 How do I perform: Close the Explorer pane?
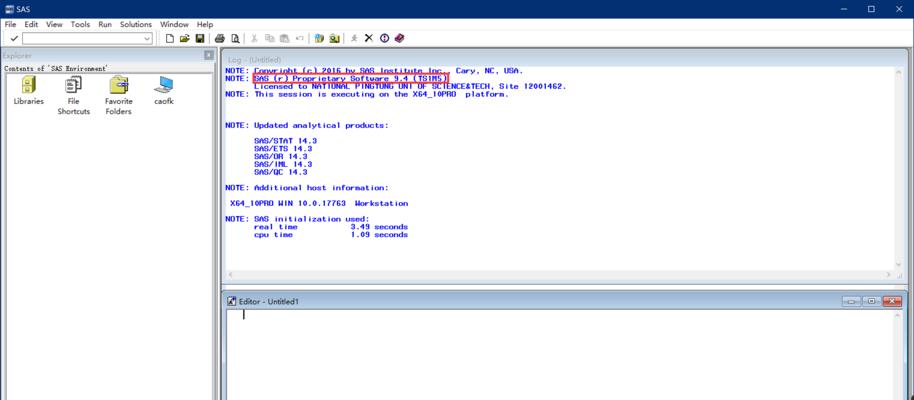coord(209,55)
